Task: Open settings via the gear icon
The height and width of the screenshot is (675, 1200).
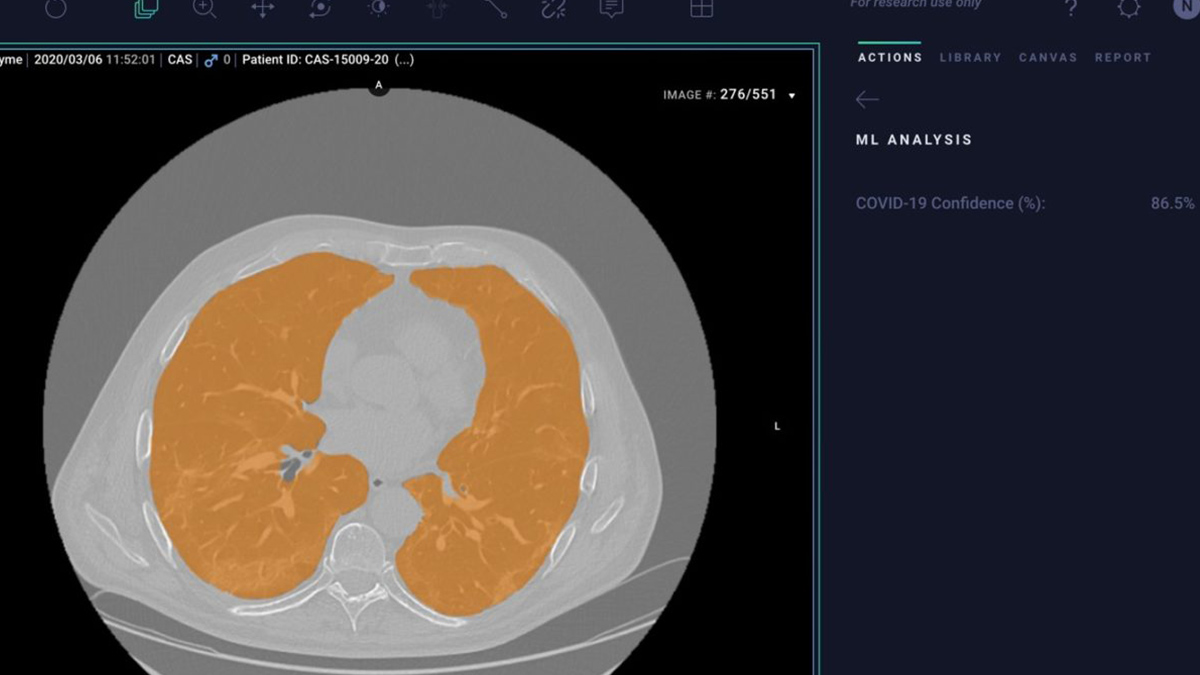Action: [1129, 9]
